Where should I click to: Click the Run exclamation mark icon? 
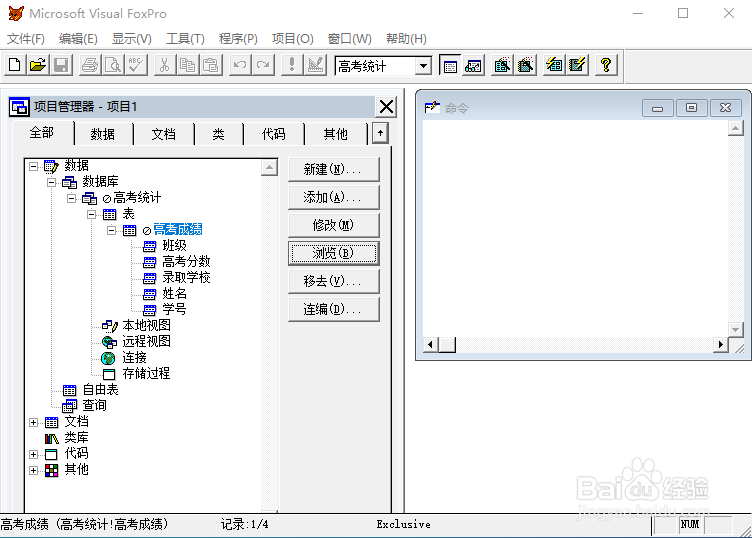tap(292, 65)
